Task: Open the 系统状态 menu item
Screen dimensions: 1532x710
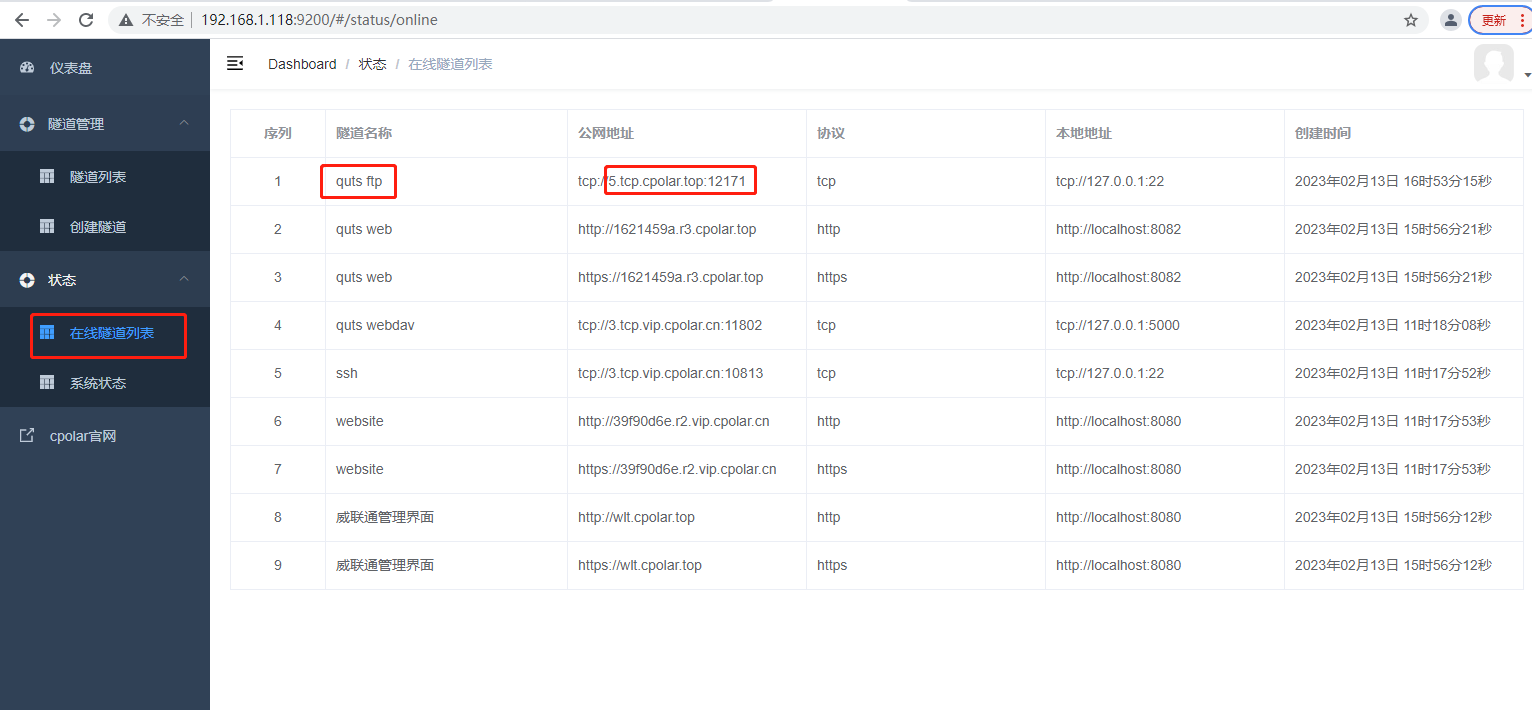Action: pyautogui.click(x=105, y=383)
